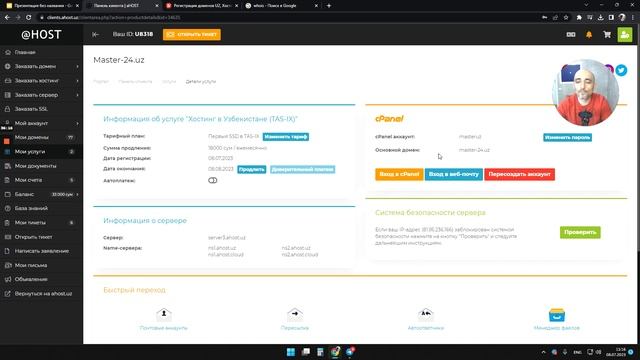Toggle the Автоплатеж switch
Viewport: 640px width, 360px height.
coord(213,180)
